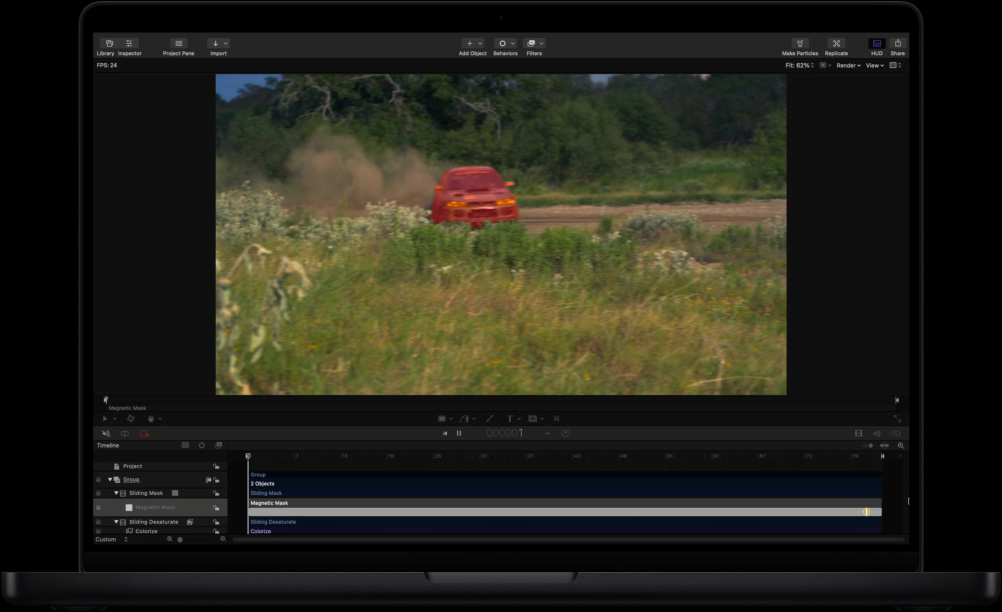
Task: Open the Add Object dropdown
Action: [473, 44]
